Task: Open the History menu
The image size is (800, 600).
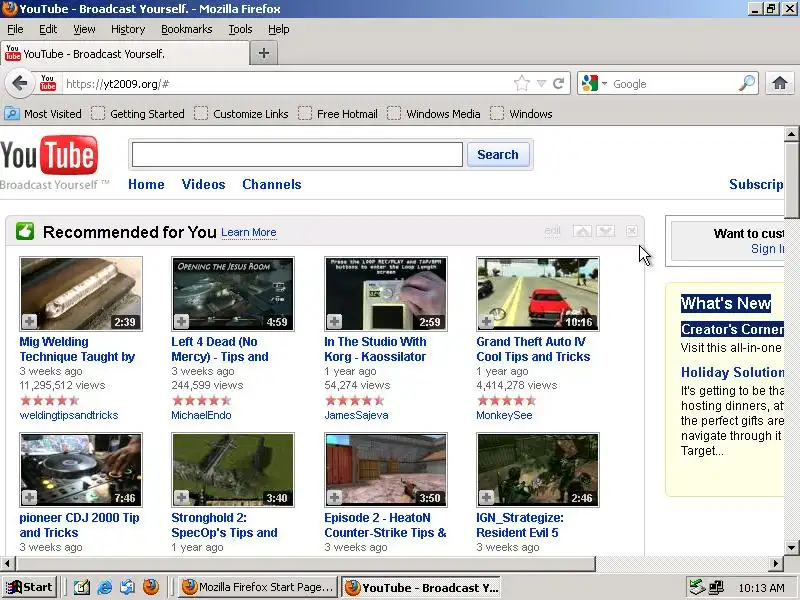Action: click(128, 29)
